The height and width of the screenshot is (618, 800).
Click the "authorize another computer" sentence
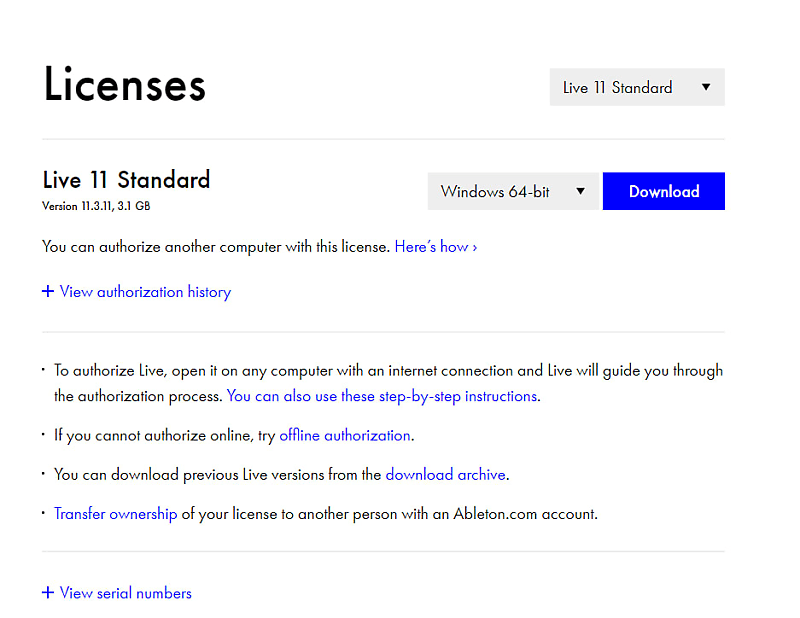pos(215,246)
